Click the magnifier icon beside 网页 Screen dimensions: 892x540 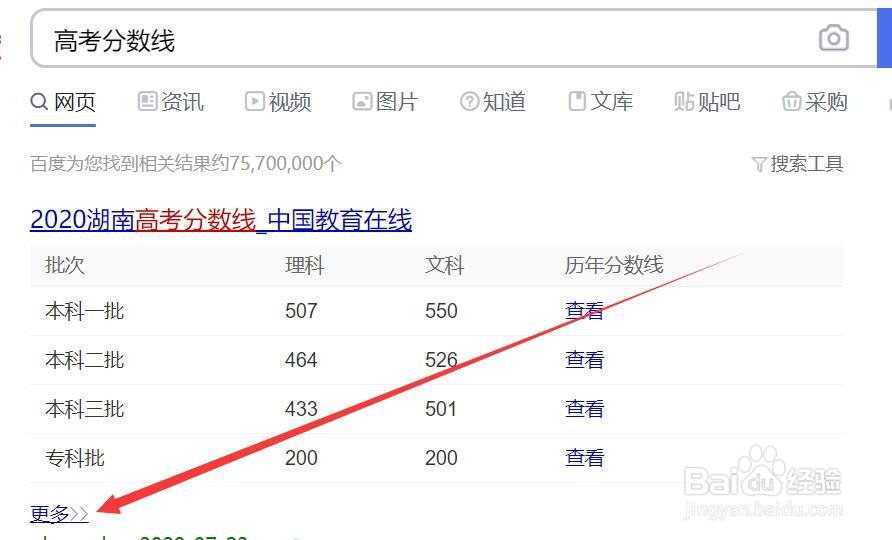click(x=39, y=102)
